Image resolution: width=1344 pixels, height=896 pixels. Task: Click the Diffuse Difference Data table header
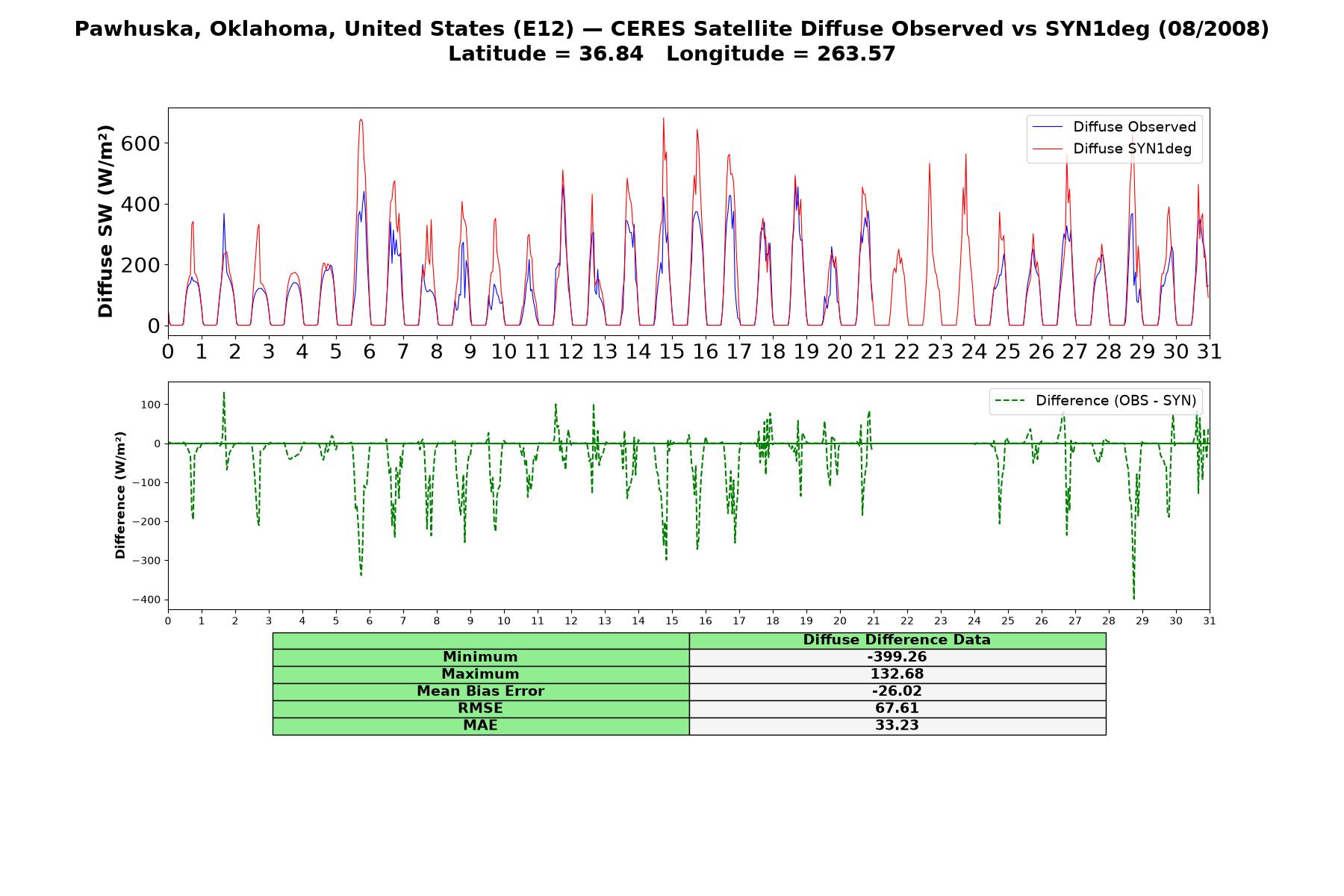(x=897, y=641)
